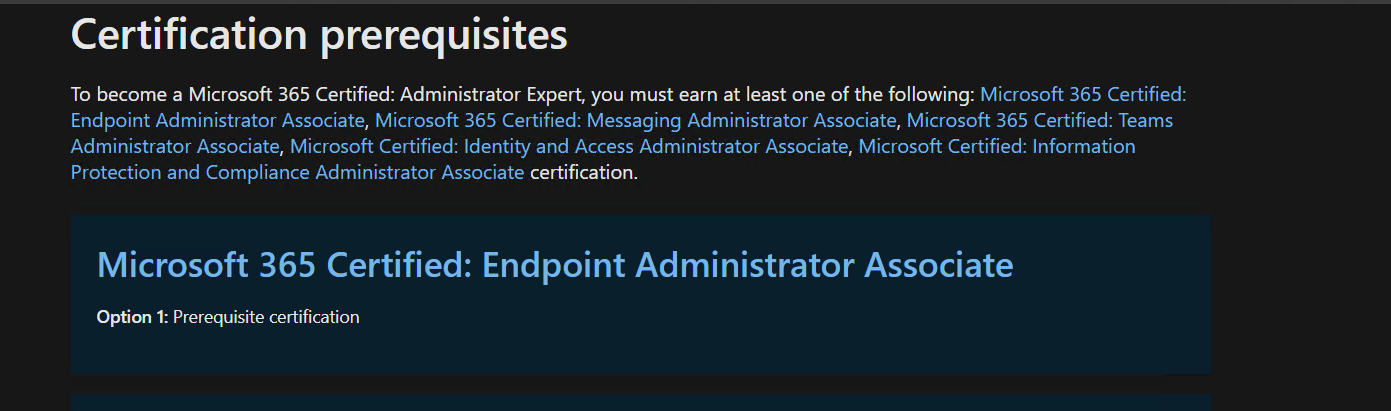Click the Certification prerequisites page heading
The width and height of the screenshot is (1391, 411).
click(x=319, y=35)
